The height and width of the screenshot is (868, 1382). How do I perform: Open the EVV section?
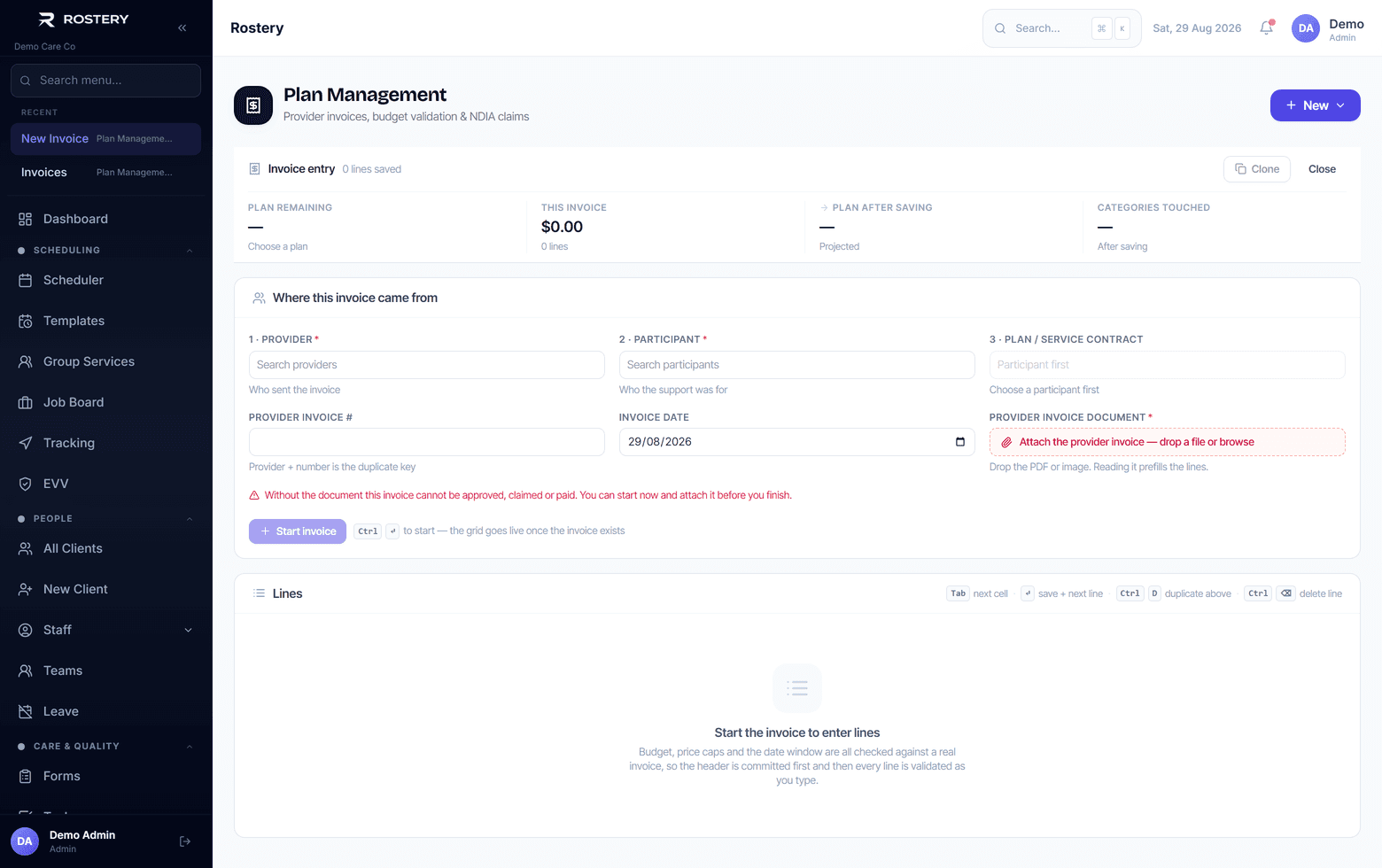tap(106, 484)
